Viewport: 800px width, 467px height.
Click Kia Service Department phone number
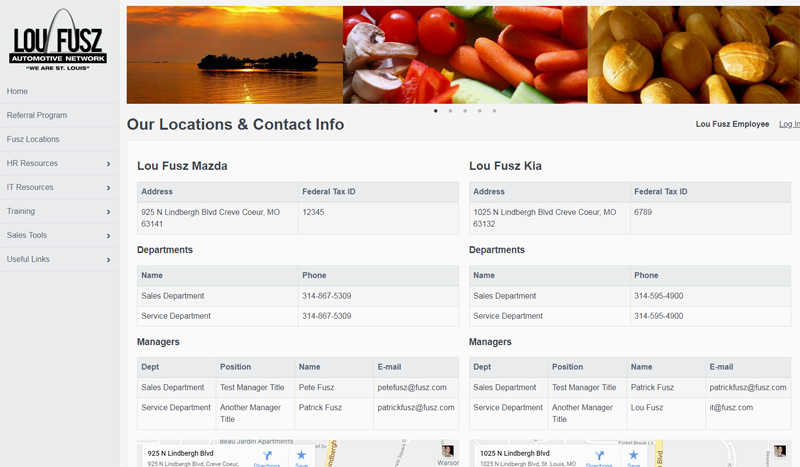pyautogui.click(x=659, y=316)
